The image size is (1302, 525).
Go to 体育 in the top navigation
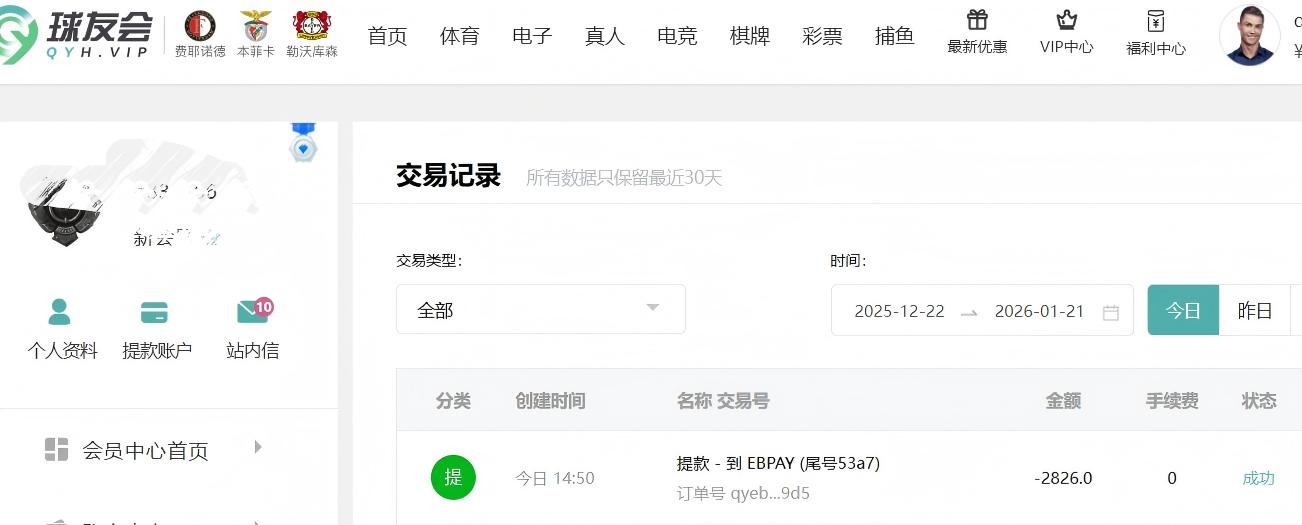point(460,36)
